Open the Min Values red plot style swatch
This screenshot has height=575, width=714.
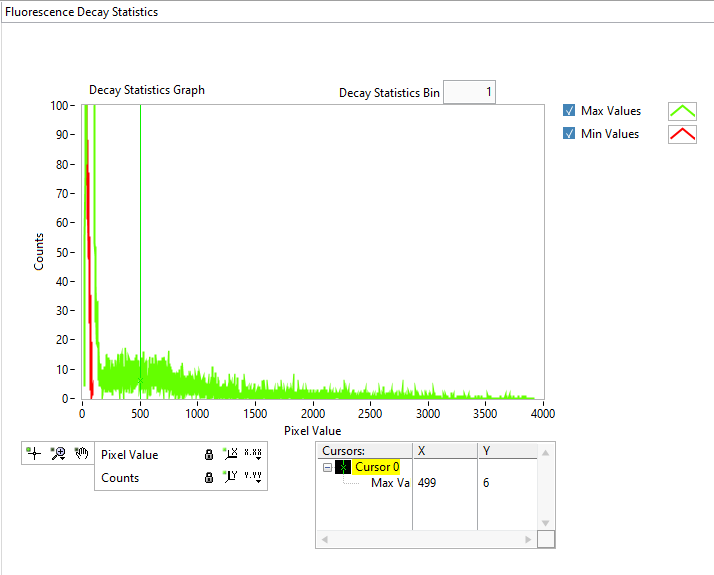click(682, 134)
